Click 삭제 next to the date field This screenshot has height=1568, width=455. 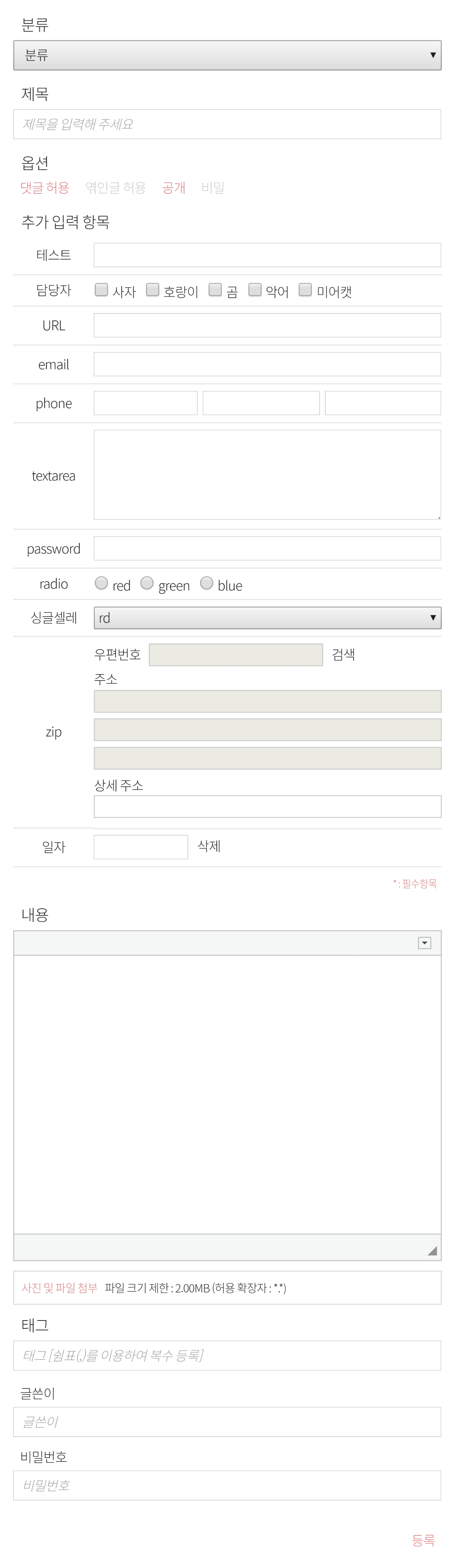pos(209,846)
